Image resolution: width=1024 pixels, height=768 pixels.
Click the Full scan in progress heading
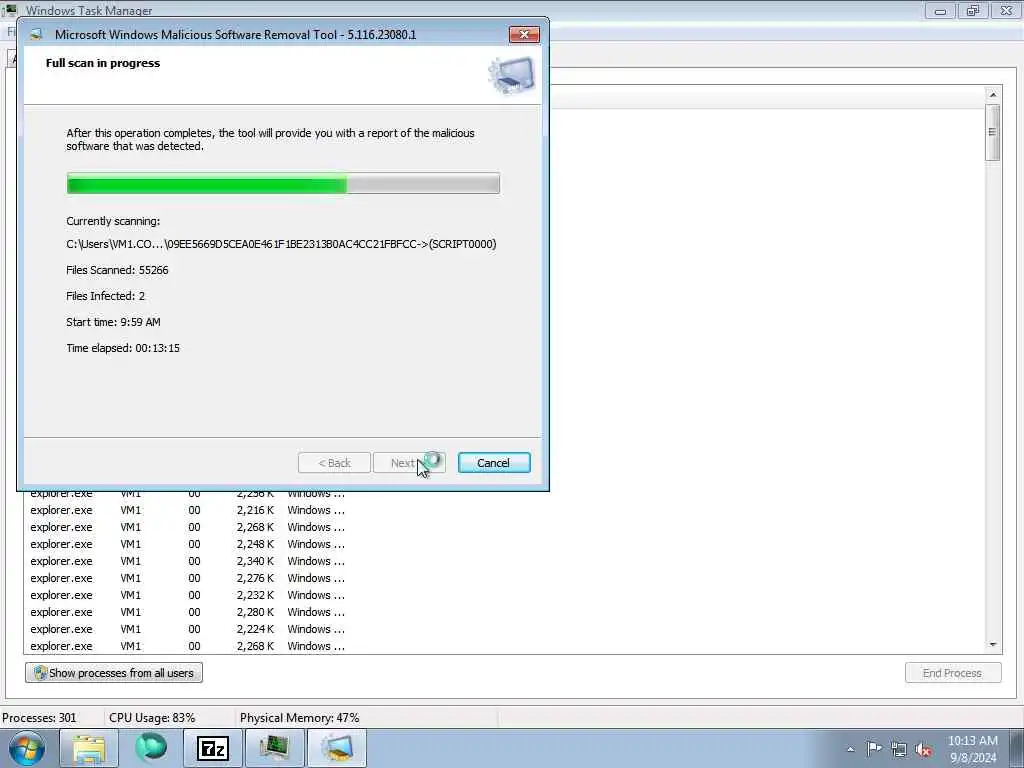[103, 63]
